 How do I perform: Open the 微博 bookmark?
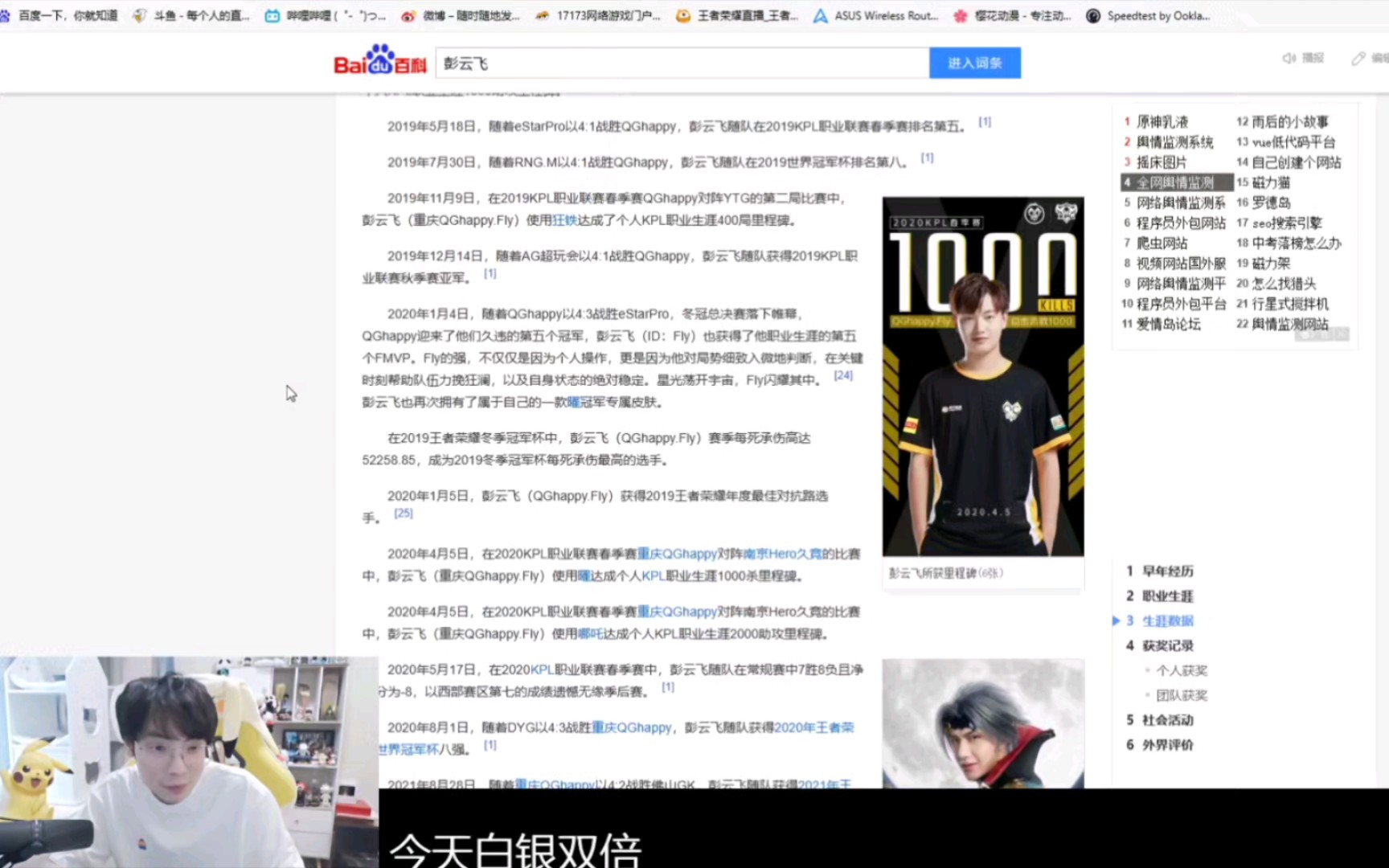pos(461,15)
